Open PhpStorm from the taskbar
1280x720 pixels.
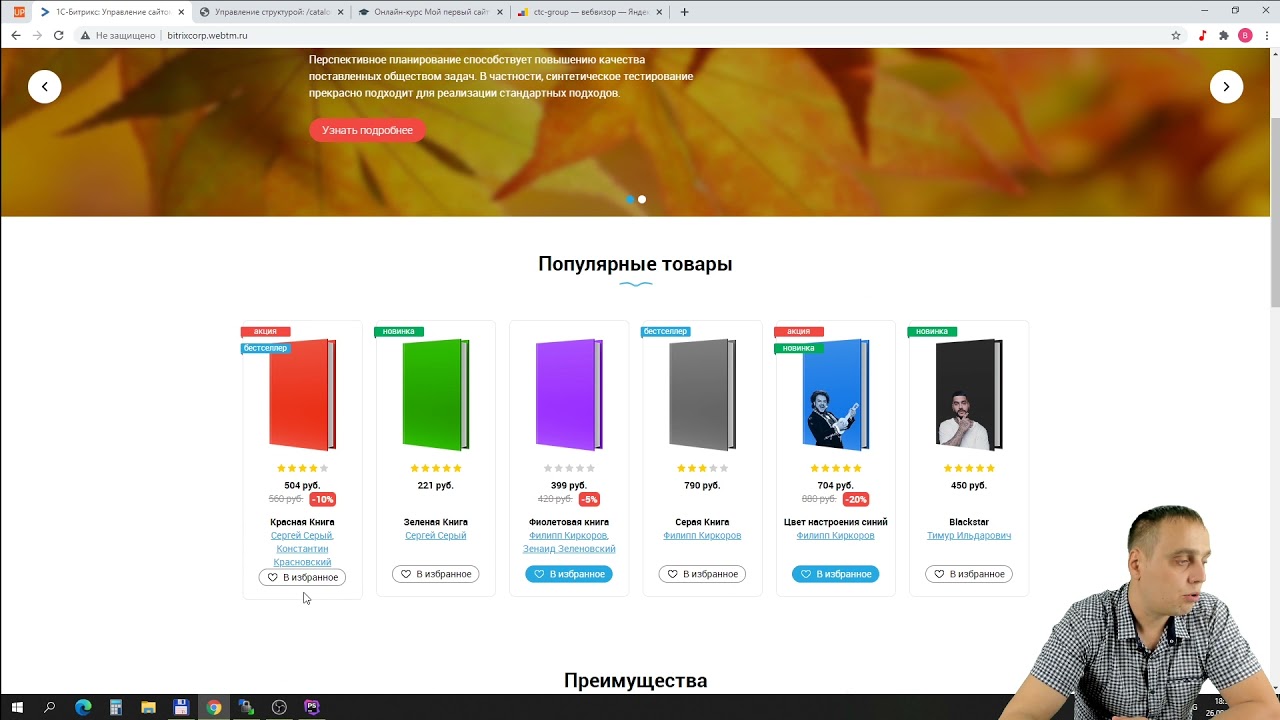coord(312,707)
